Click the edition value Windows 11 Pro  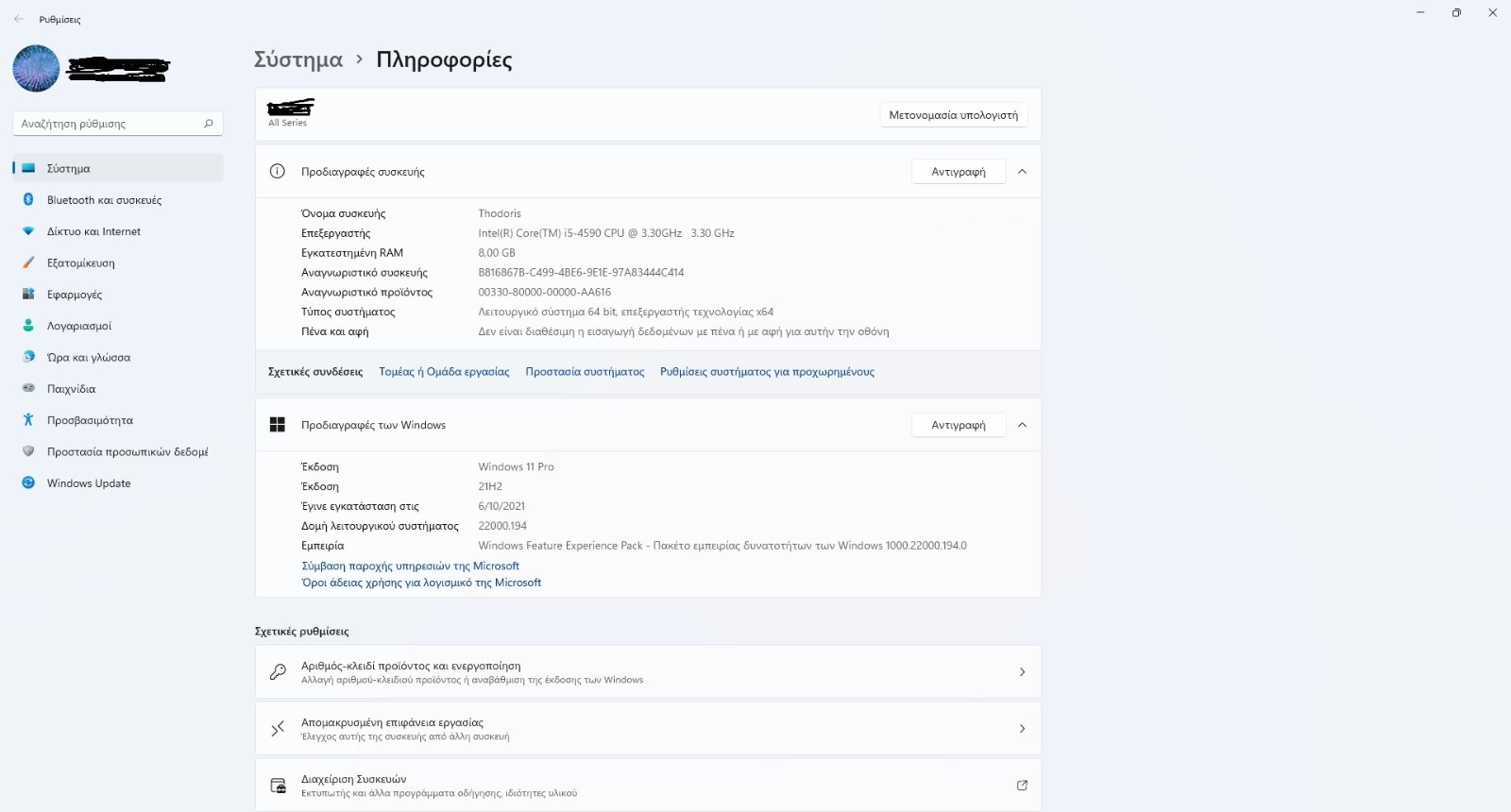pos(516,467)
